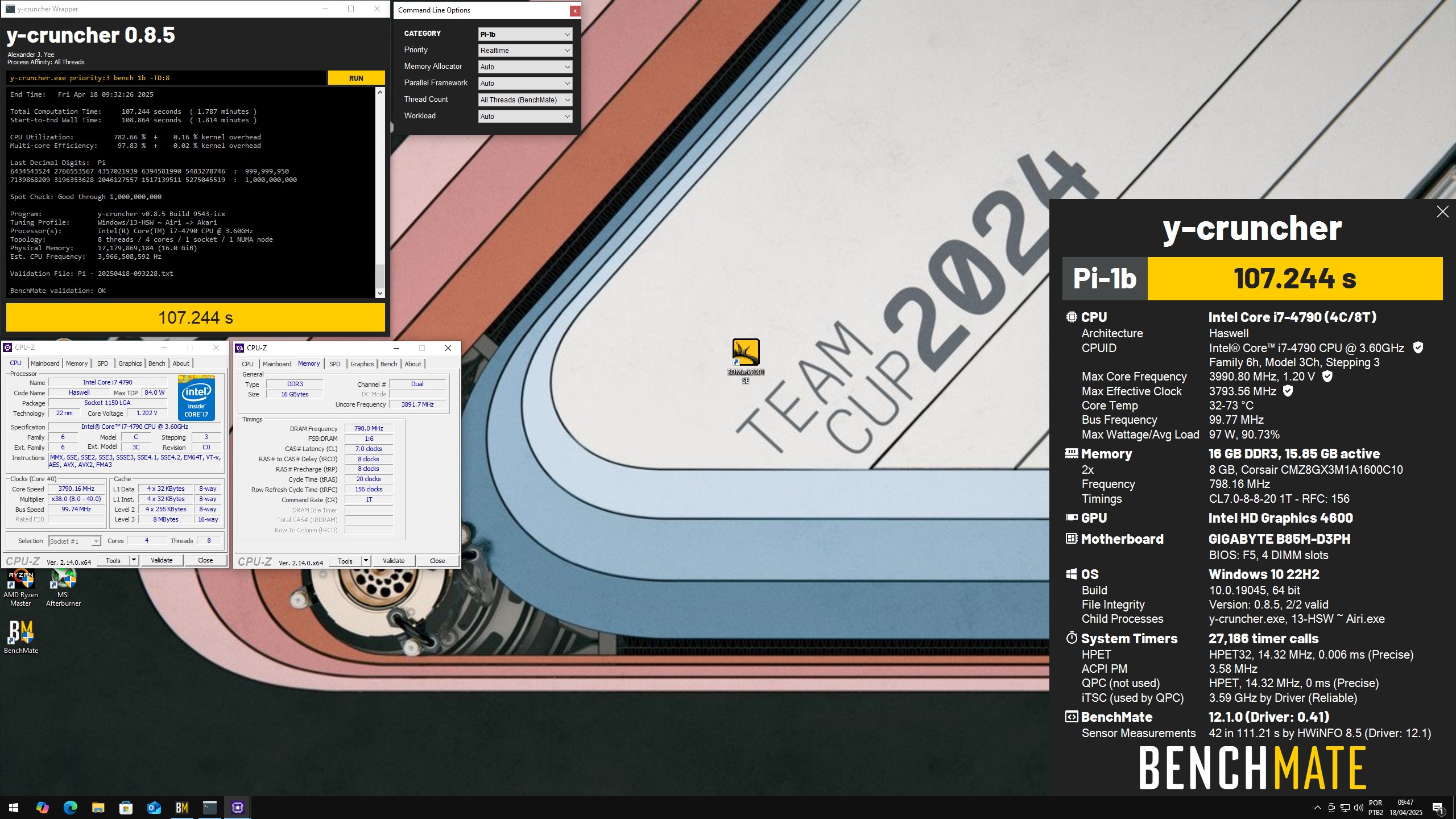Open Memory tab in left CPU-Z window
The image size is (1456, 819).
(x=77, y=363)
